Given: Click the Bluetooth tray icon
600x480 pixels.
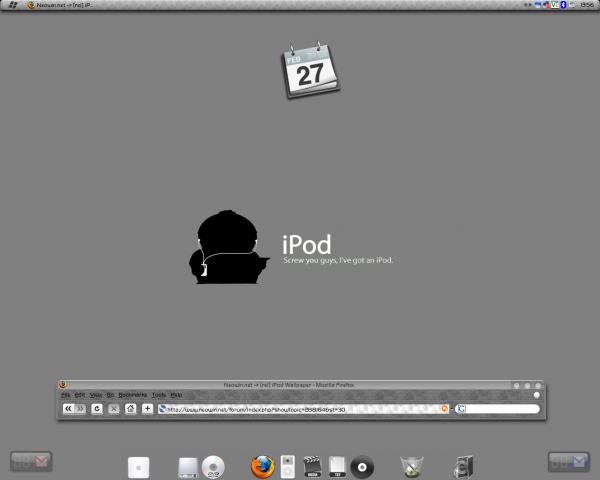Looking at the screenshot, I should [x=563, y=5].
